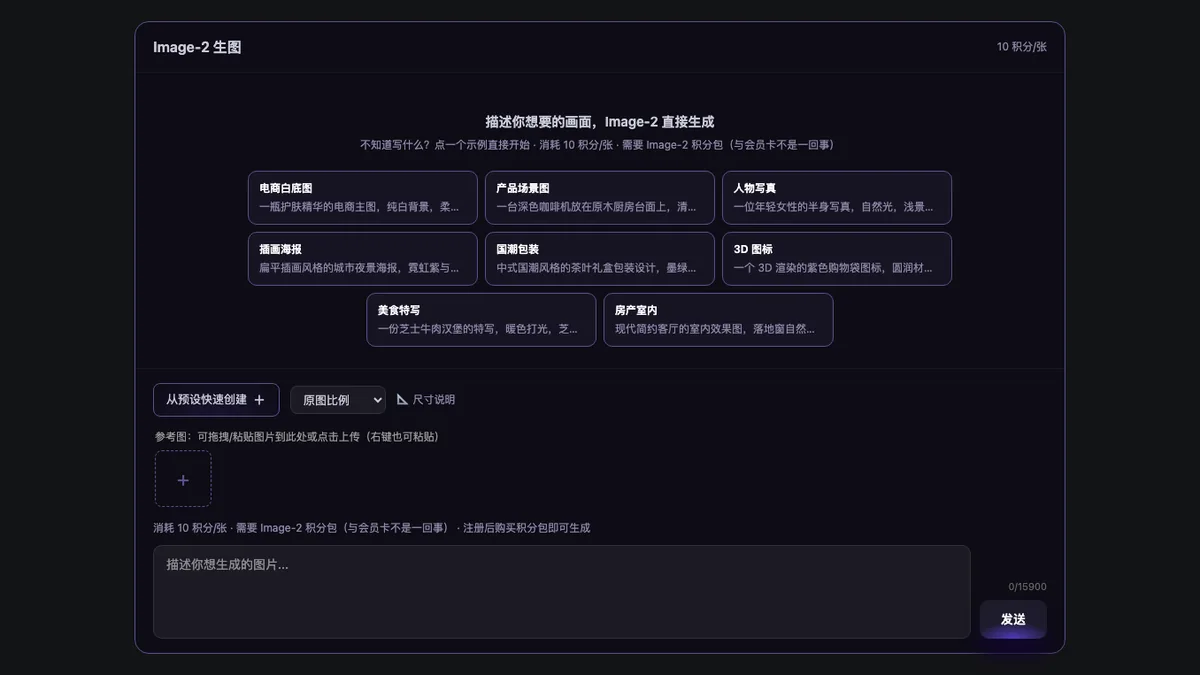
Task: Click the Image-2 生图 panel title
Action: pyautogui.click(x=197, y=47)
